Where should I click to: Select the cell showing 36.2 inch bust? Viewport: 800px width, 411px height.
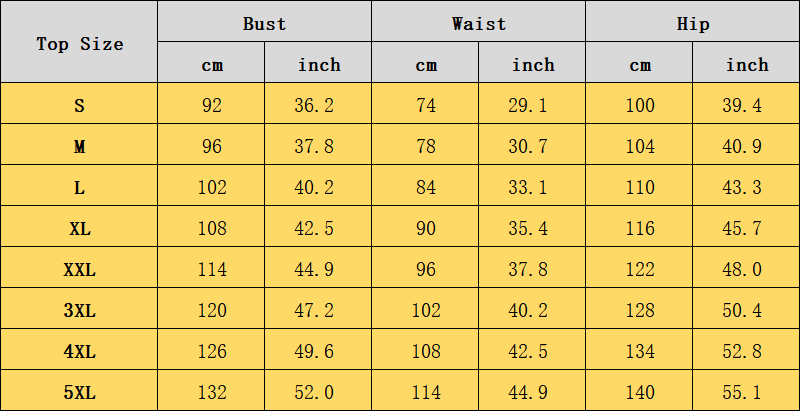point(318,104)
